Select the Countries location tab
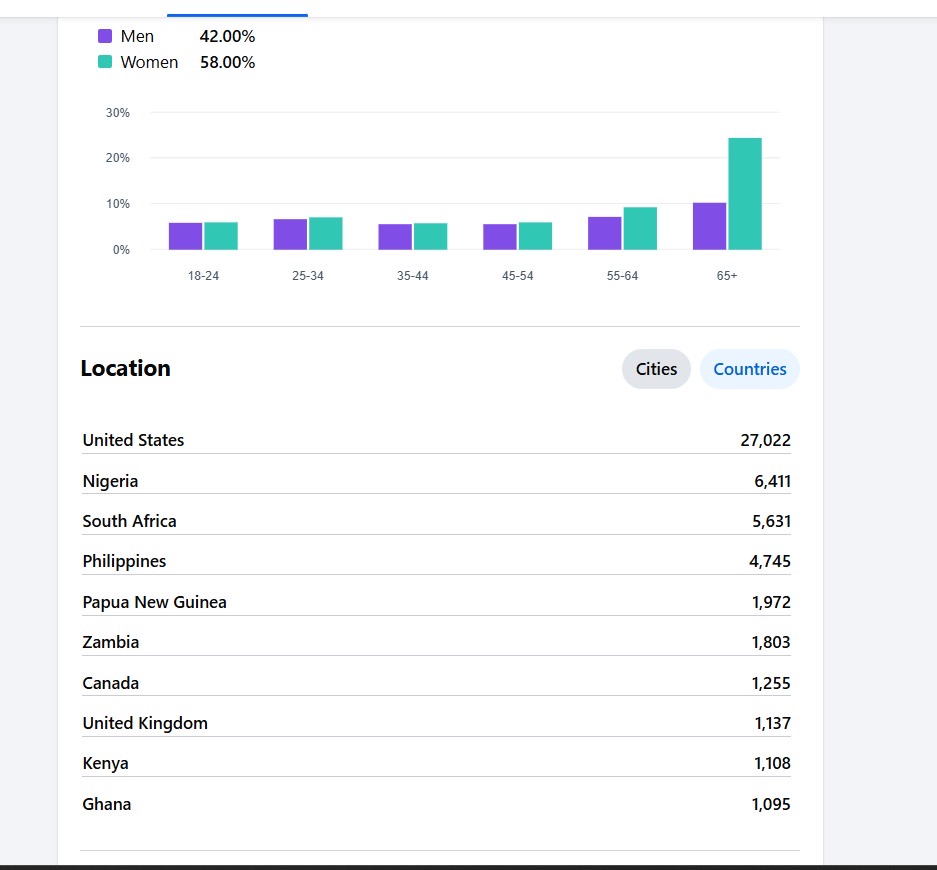 click(749, 369)
